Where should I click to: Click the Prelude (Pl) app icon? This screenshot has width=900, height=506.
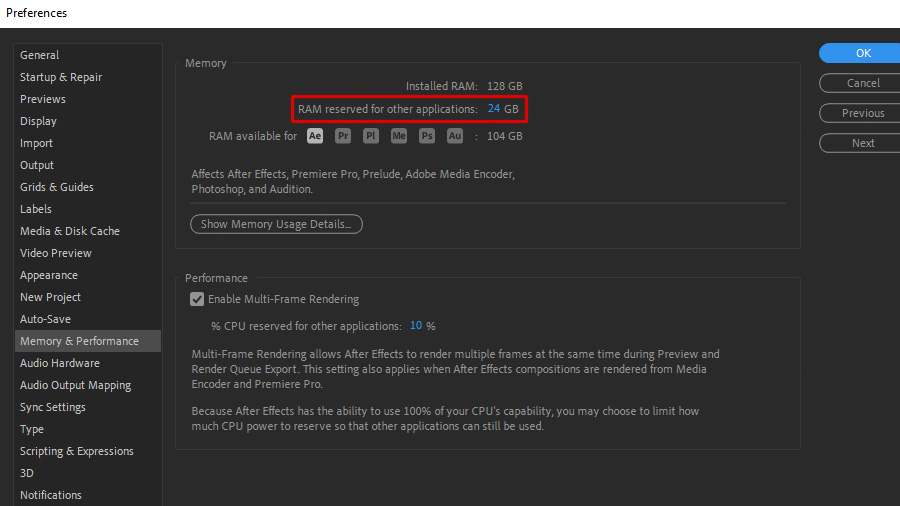(371, 136)
